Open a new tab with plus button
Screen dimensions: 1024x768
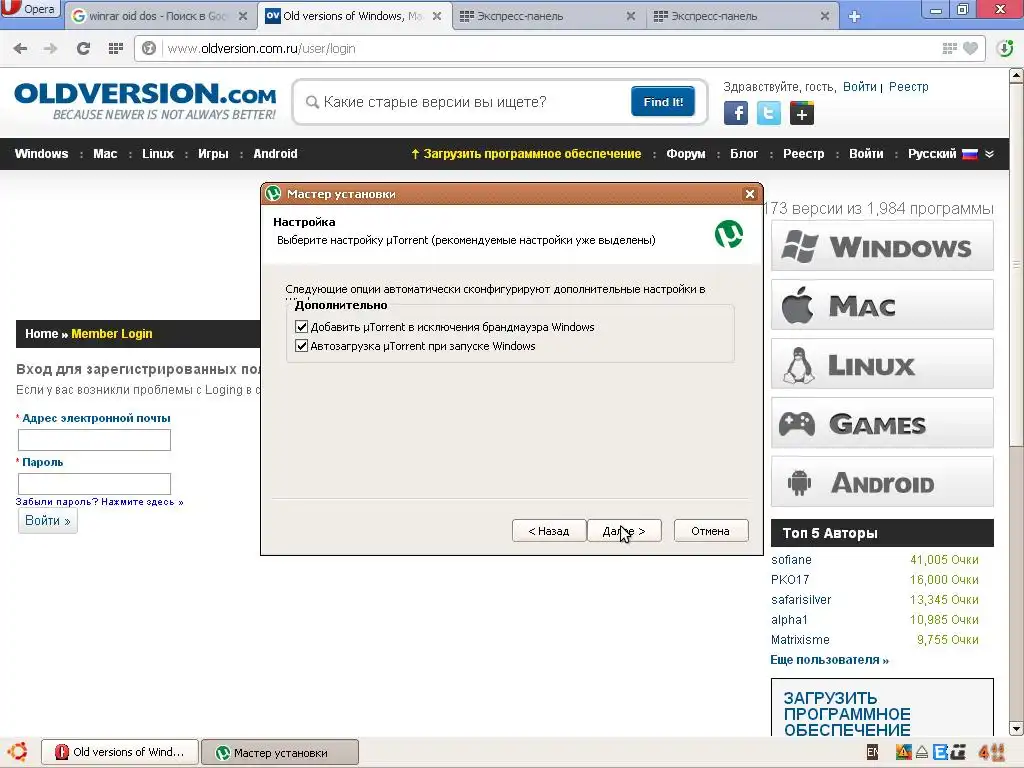[x=854, y=16]
